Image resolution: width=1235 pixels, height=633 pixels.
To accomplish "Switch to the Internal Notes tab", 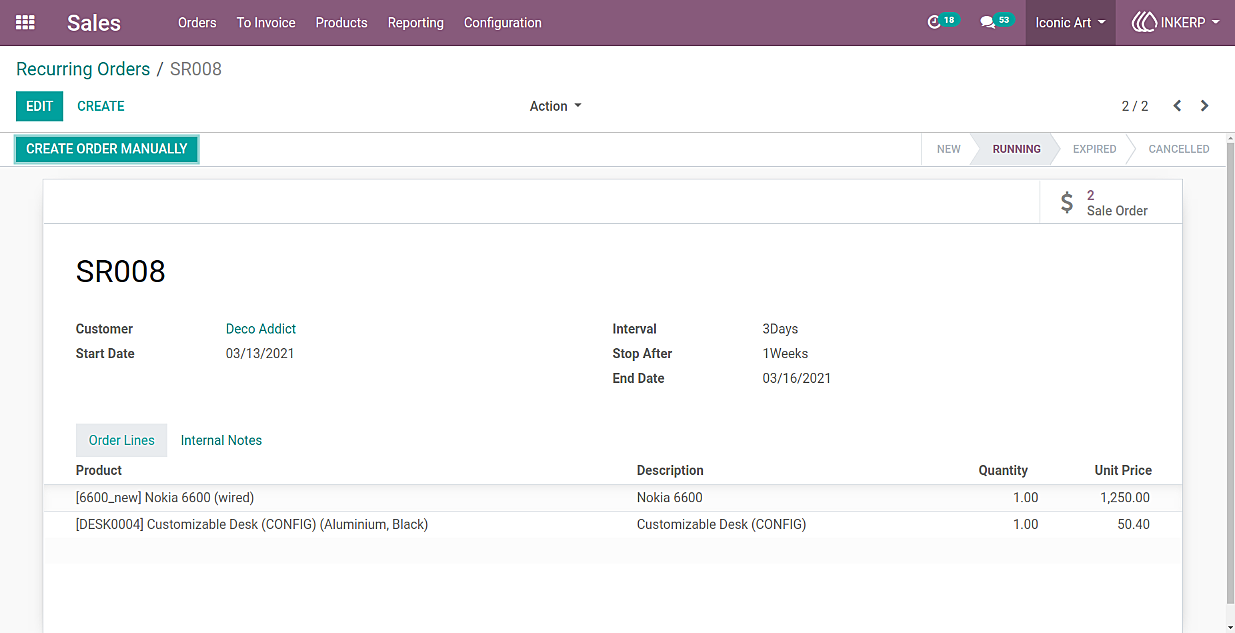I will 221,440.
